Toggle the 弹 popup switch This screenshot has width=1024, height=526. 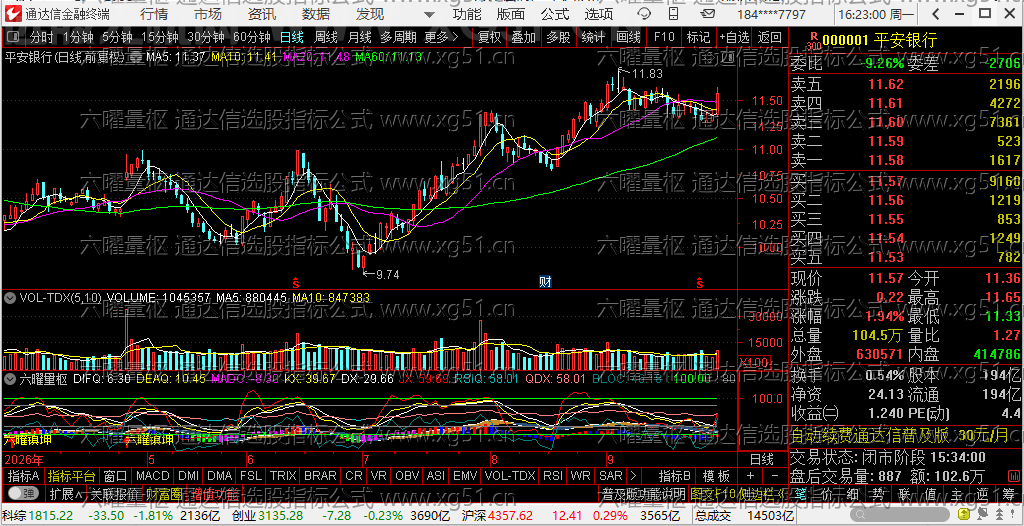(x=24, y=493)
